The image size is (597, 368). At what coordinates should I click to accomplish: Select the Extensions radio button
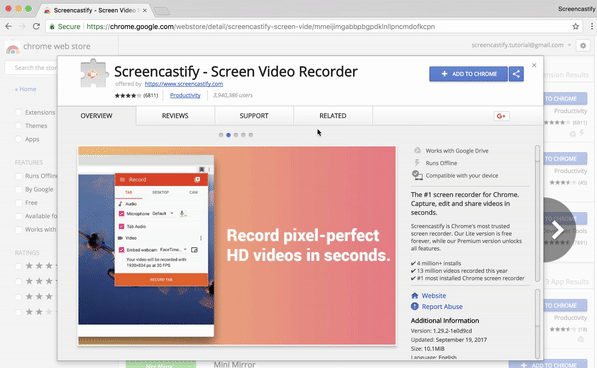[x=18, y=112]
